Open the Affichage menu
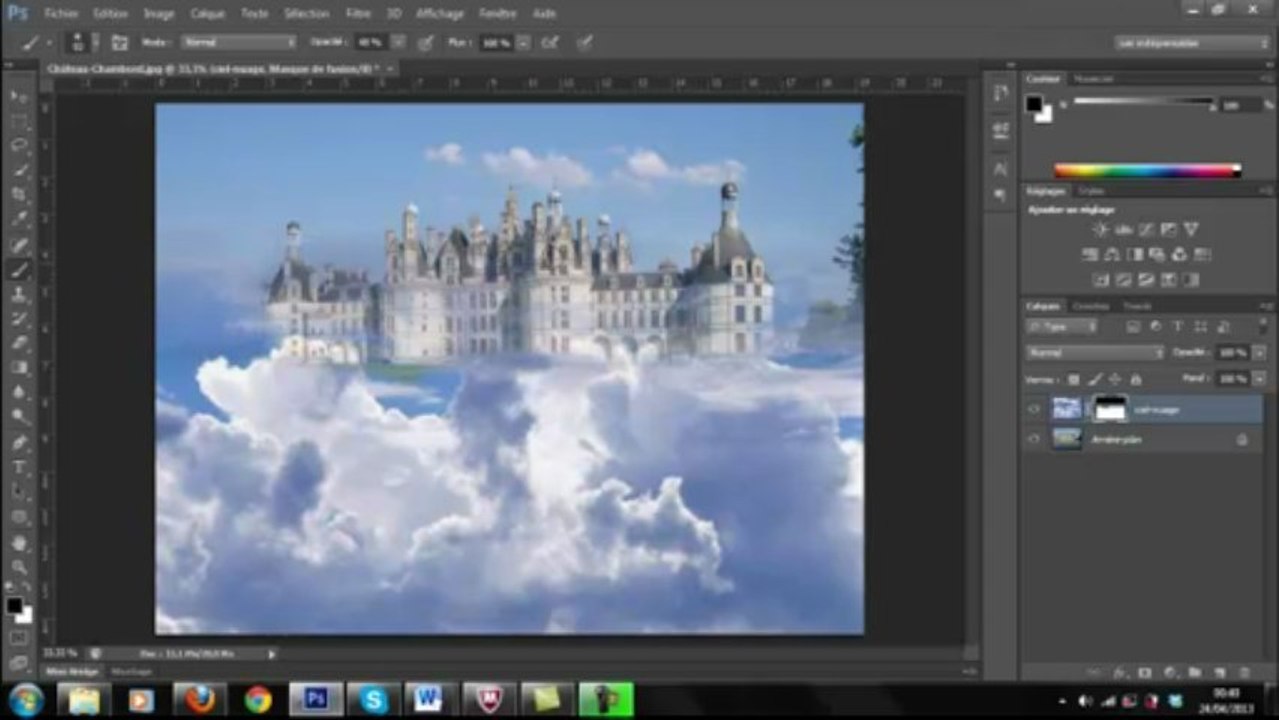The width and height of the screenshot is (1279, 720). point(440,14)
